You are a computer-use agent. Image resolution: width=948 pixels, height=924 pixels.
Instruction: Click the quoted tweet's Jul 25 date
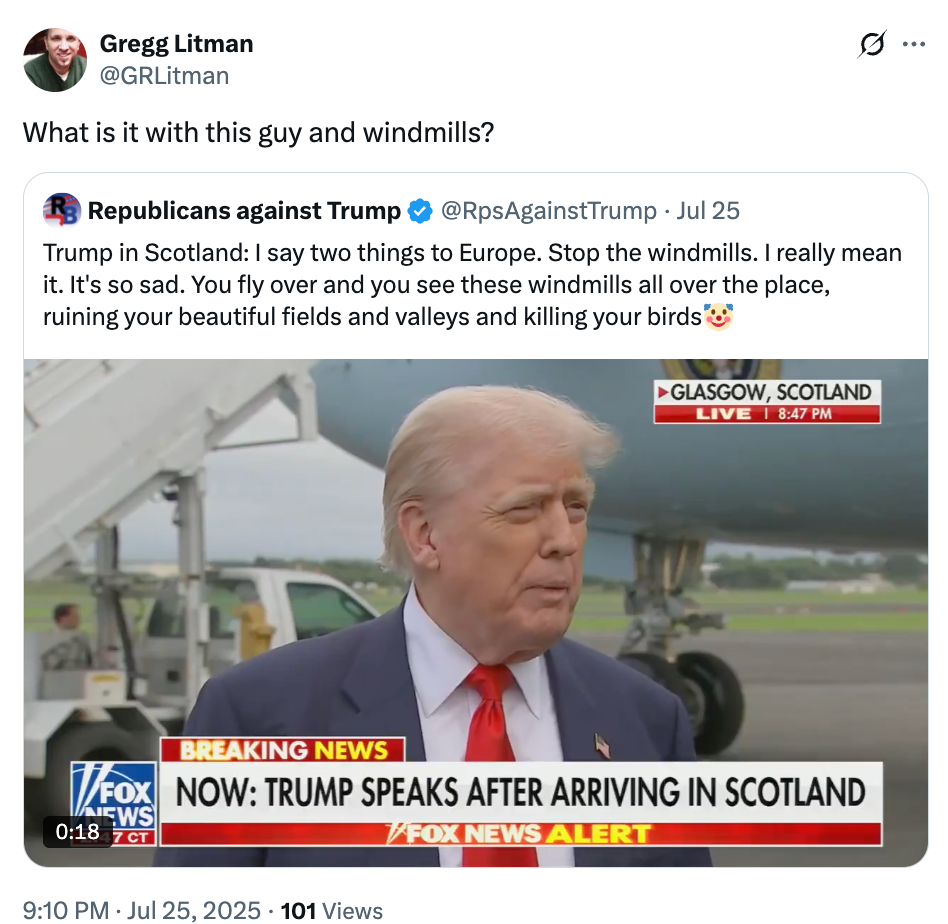tap(708, 211)
